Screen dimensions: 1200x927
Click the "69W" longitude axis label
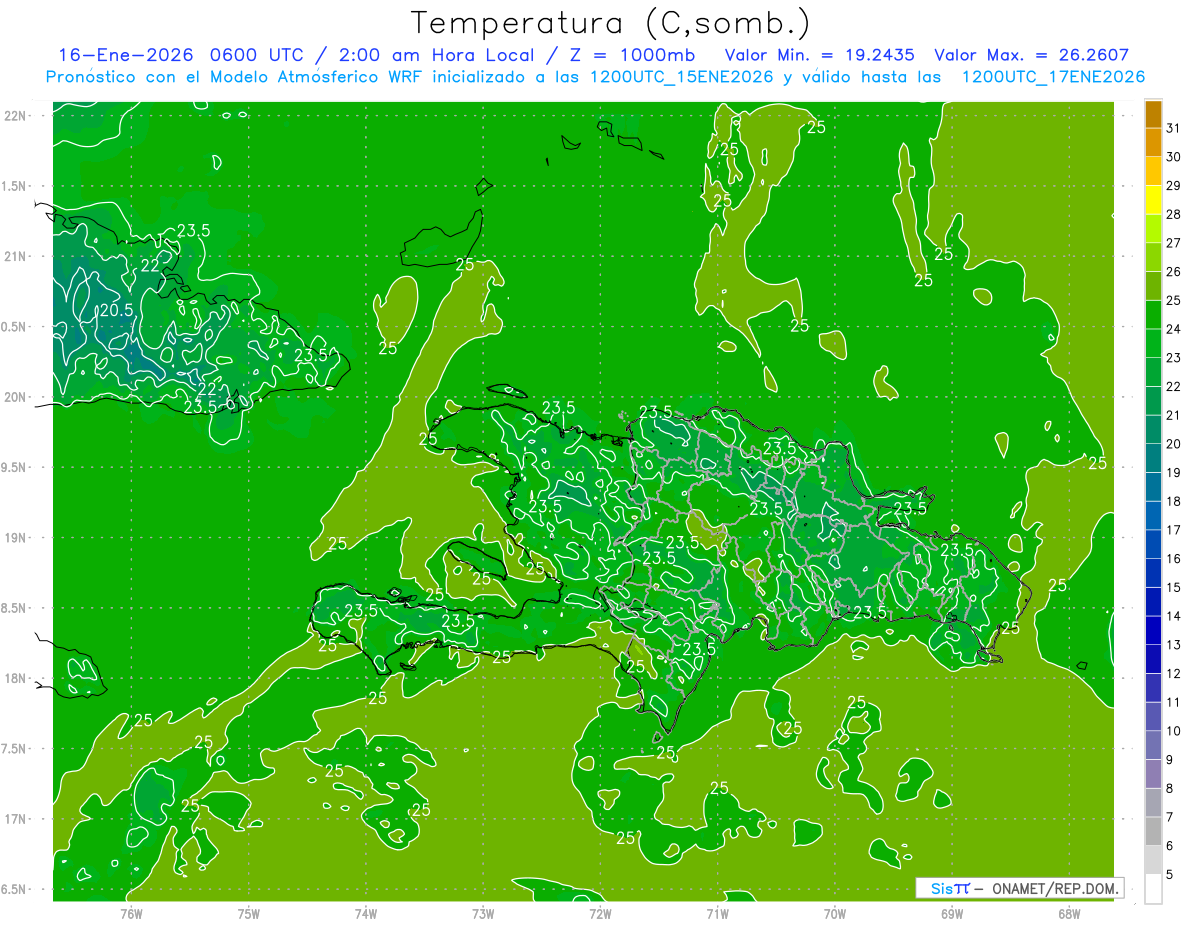952,913
